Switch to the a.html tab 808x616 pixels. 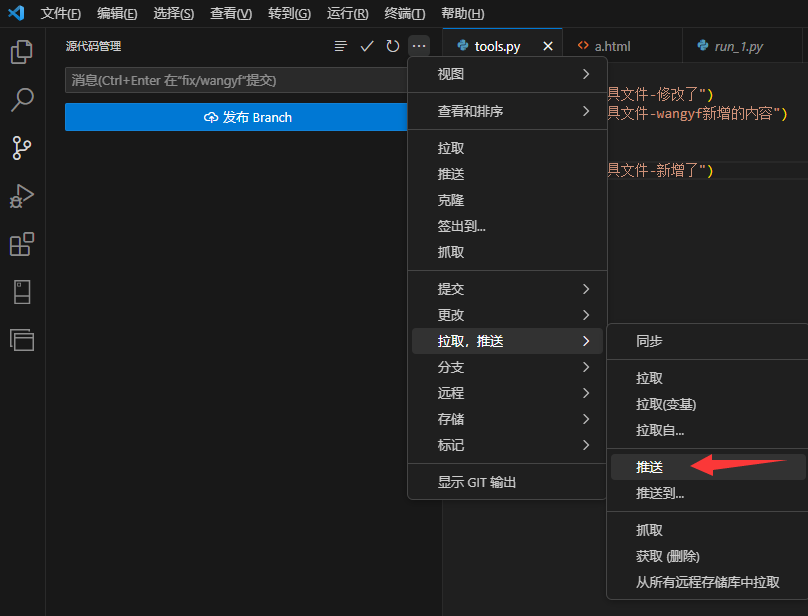pos(614,45)
